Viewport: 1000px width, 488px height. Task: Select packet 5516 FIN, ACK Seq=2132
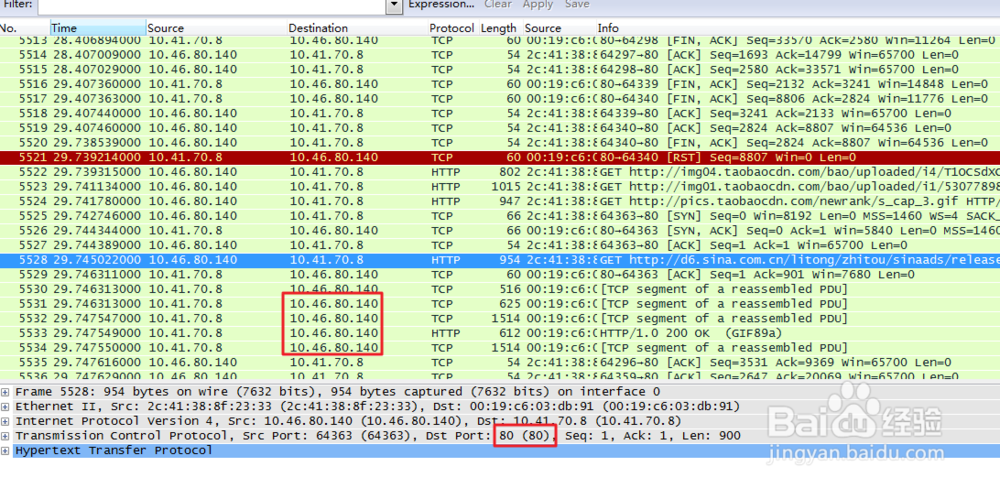point(500,84)
